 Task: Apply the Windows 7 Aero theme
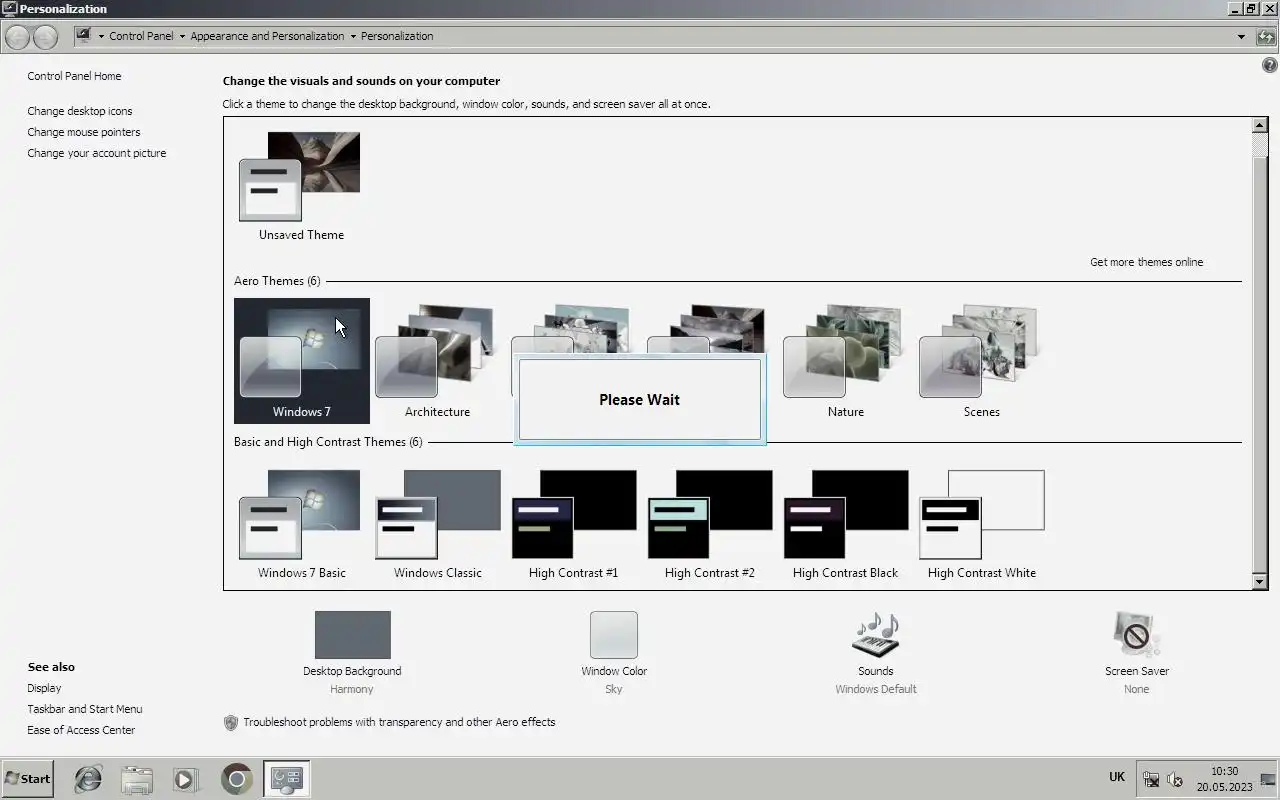point(301,360)
